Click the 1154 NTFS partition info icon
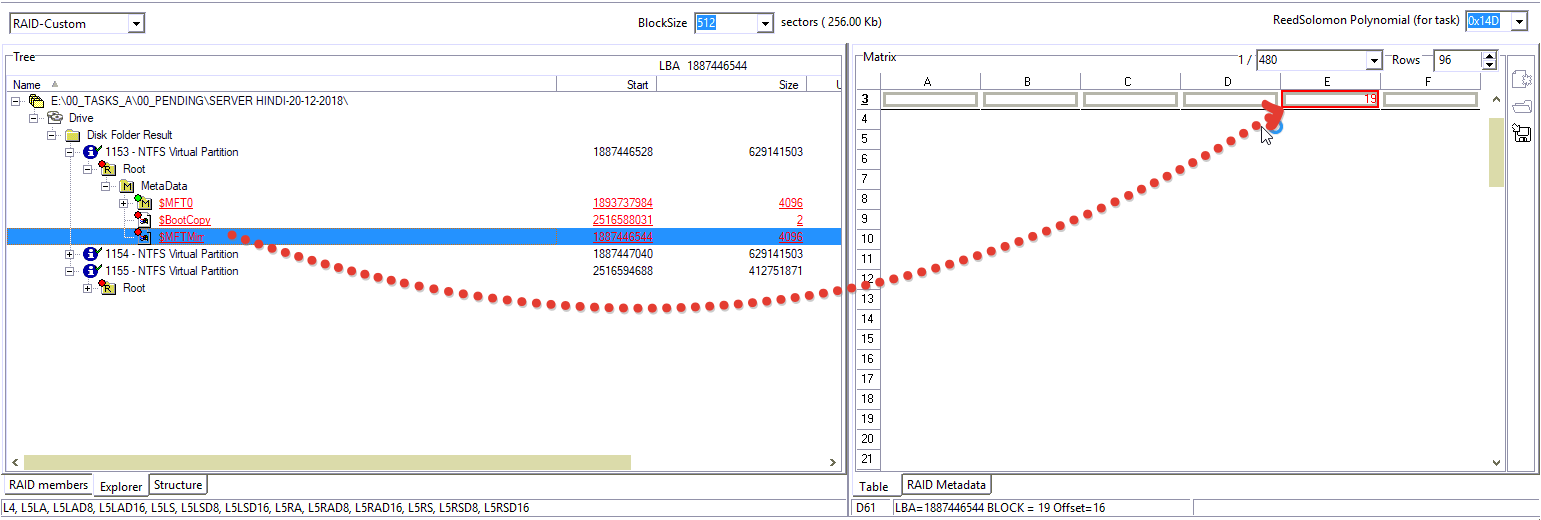The image size is (1541, 520). coord(92,254)
